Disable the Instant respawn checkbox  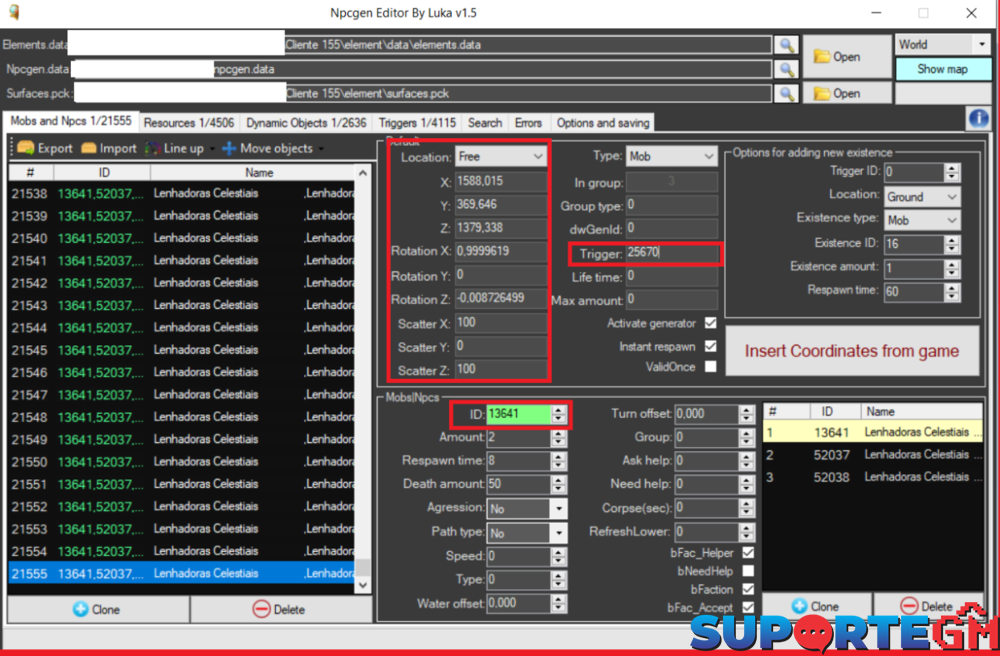click(x=710, y=346)
